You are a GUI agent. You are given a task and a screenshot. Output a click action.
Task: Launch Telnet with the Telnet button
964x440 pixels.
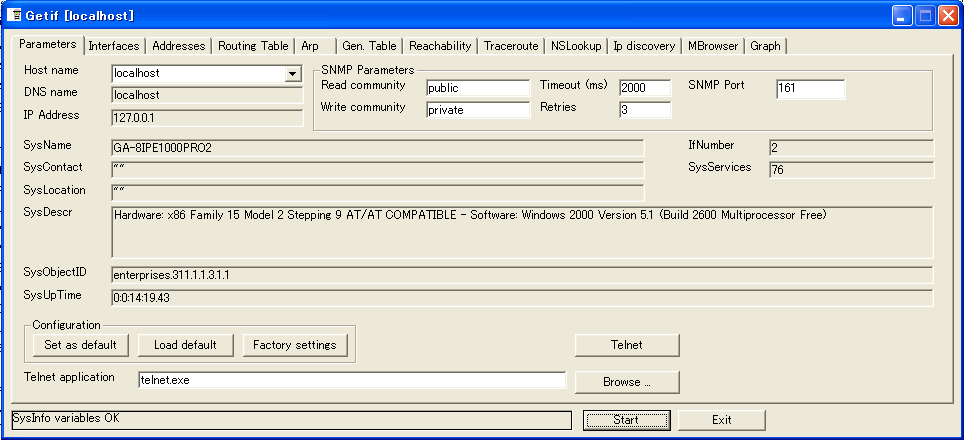click(x=626, y=345)
